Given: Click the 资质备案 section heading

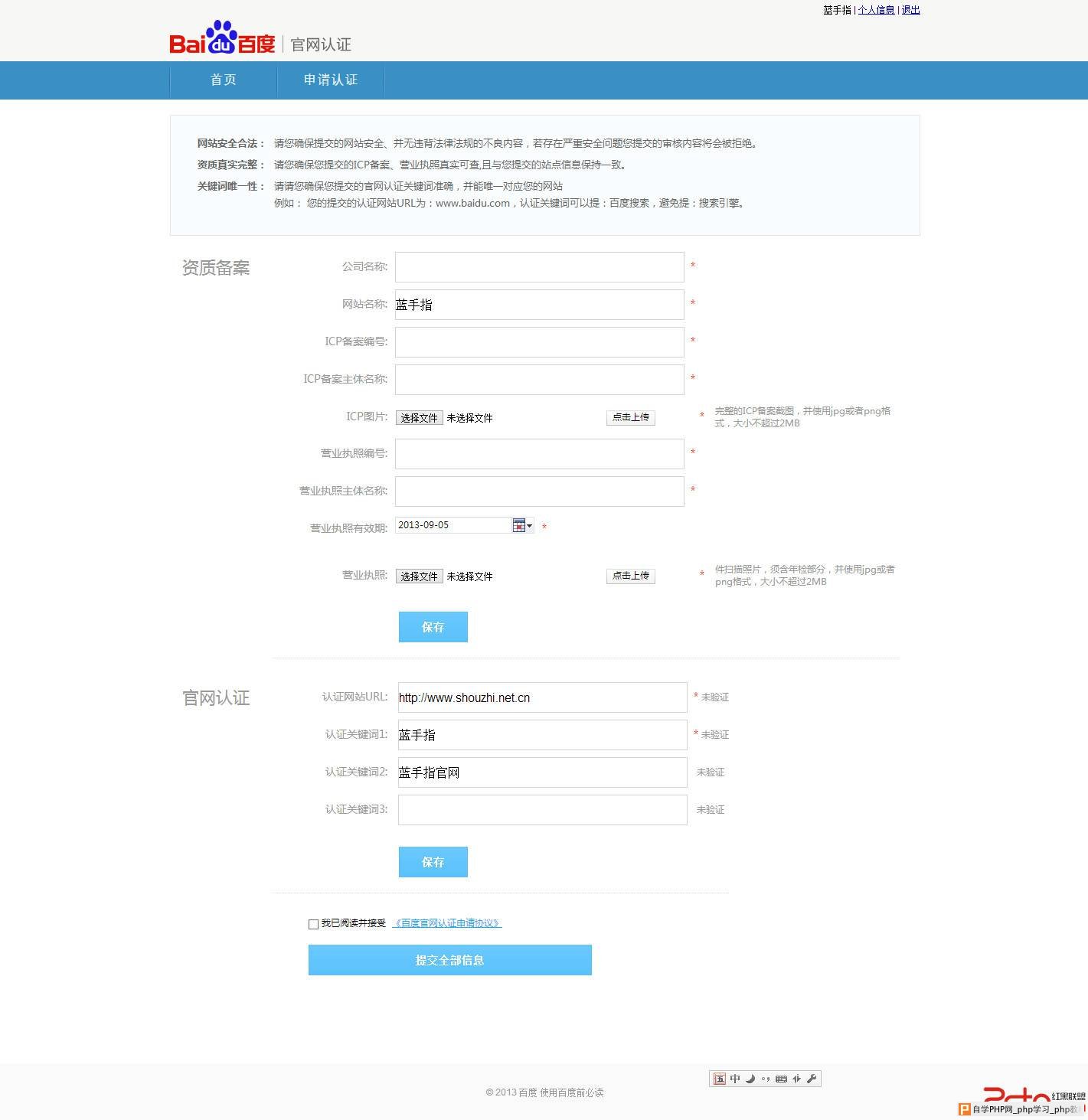Looking at the screenshot, I should (x=216, y=268).
